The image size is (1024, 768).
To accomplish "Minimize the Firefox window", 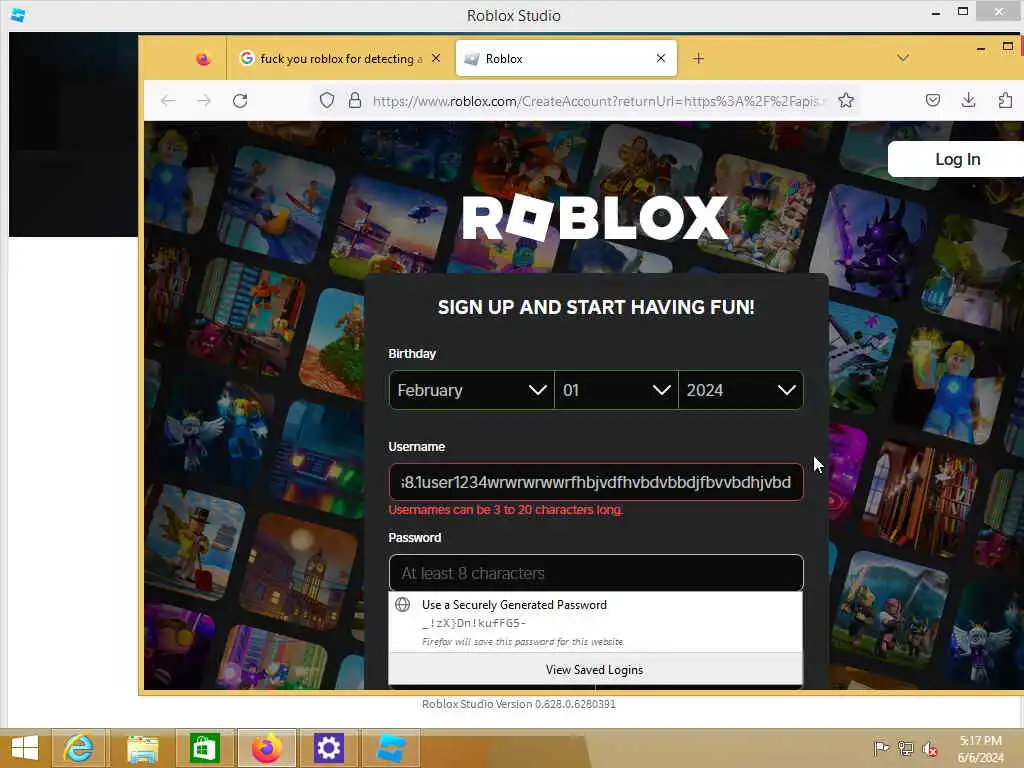I will tap(981, 48).
